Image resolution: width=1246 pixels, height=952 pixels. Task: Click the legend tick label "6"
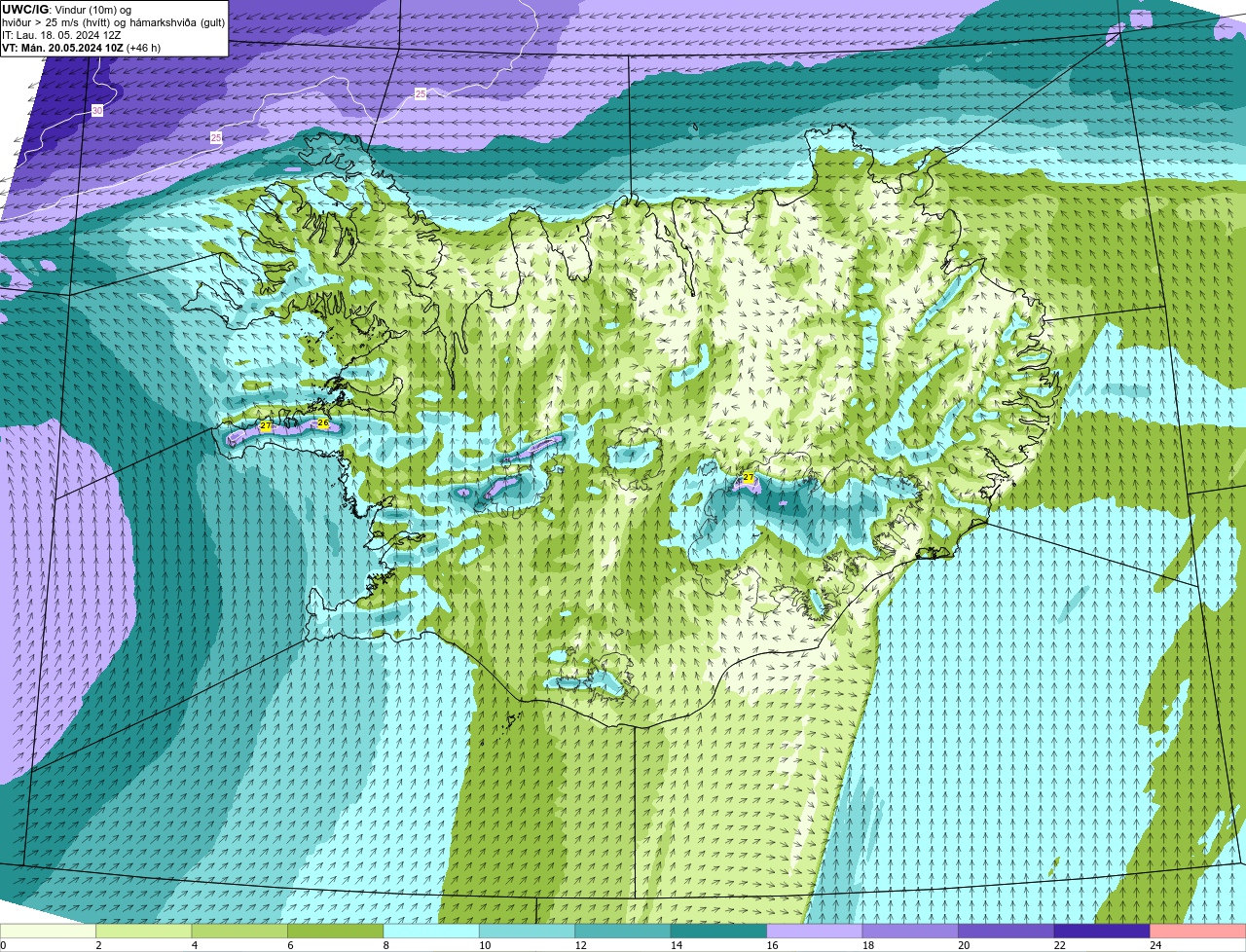(x=289, y=945)
